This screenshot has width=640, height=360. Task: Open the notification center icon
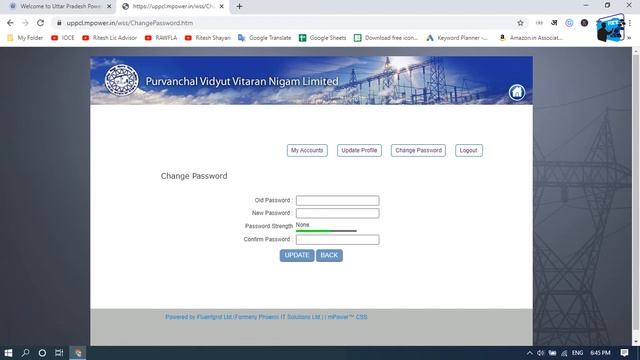click(x=624, y=353)
